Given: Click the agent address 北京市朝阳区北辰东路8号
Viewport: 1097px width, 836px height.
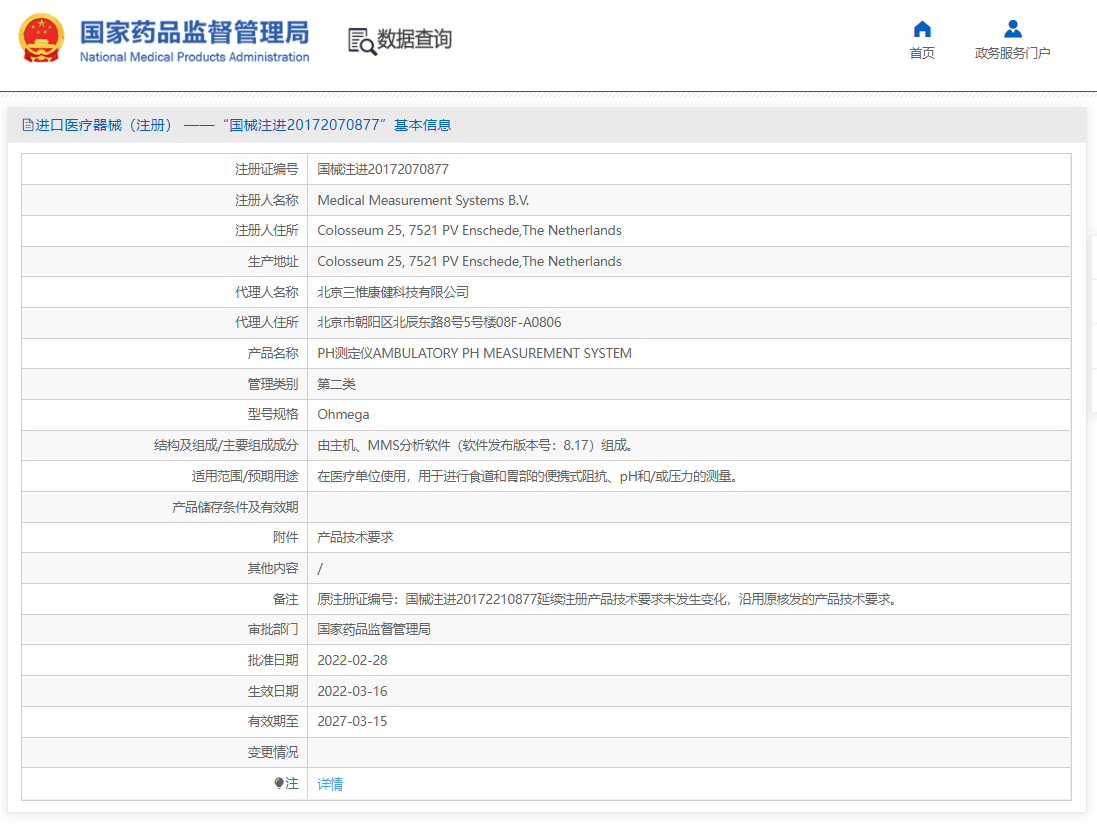Looking at the screenshot, I should tap(439, 323).
